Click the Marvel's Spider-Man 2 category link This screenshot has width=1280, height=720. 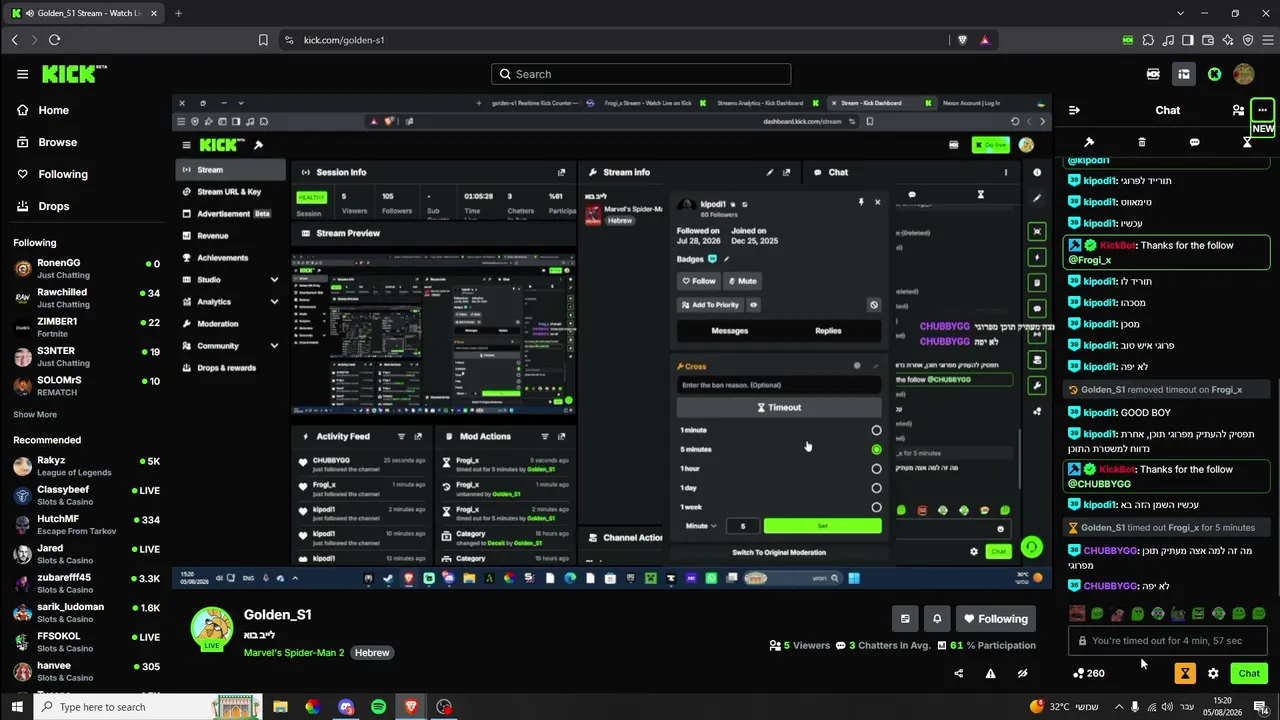[x=294, y=653]
